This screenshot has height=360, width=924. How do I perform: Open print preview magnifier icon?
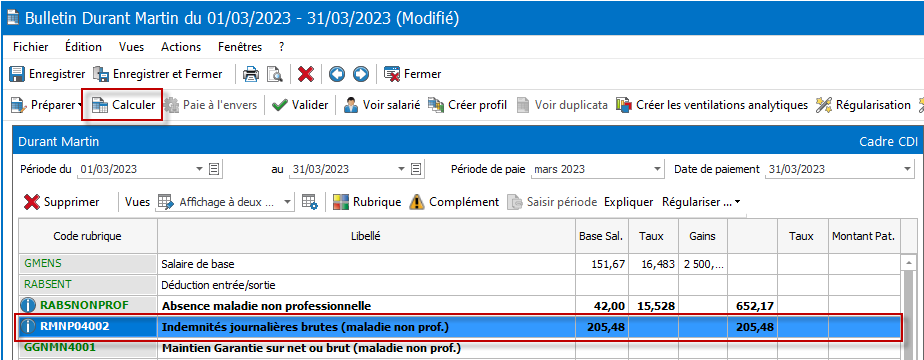click(275, 74)
